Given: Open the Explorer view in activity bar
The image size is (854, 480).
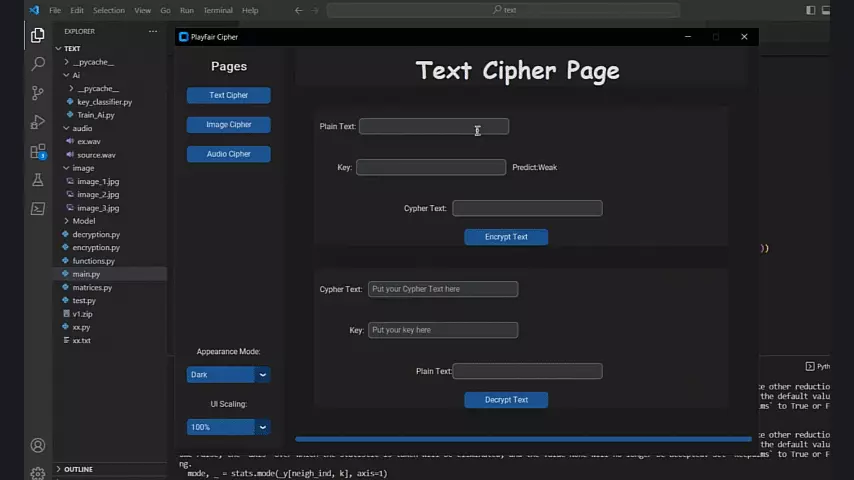Looking at the screenshot, I should [38, 35].
